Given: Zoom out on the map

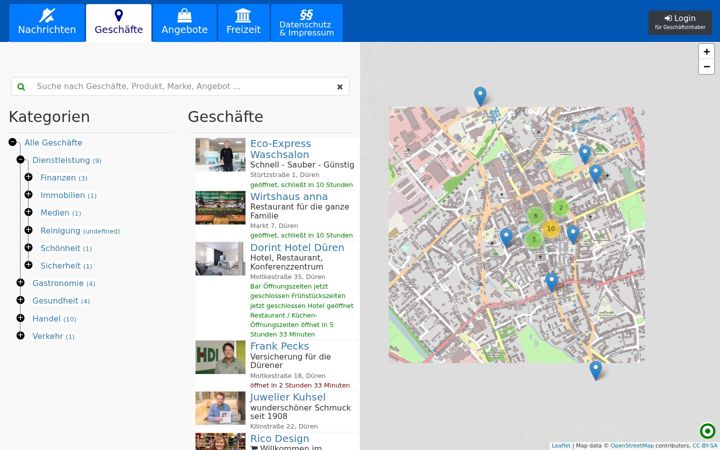Looking at the screenshot, I should point(706,67).
